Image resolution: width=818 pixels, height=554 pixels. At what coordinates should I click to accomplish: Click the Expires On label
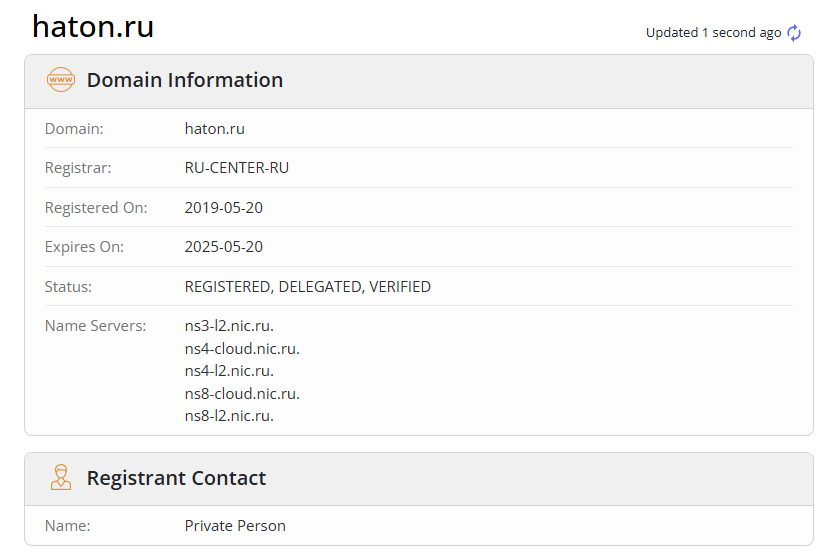tap(85, 247)
